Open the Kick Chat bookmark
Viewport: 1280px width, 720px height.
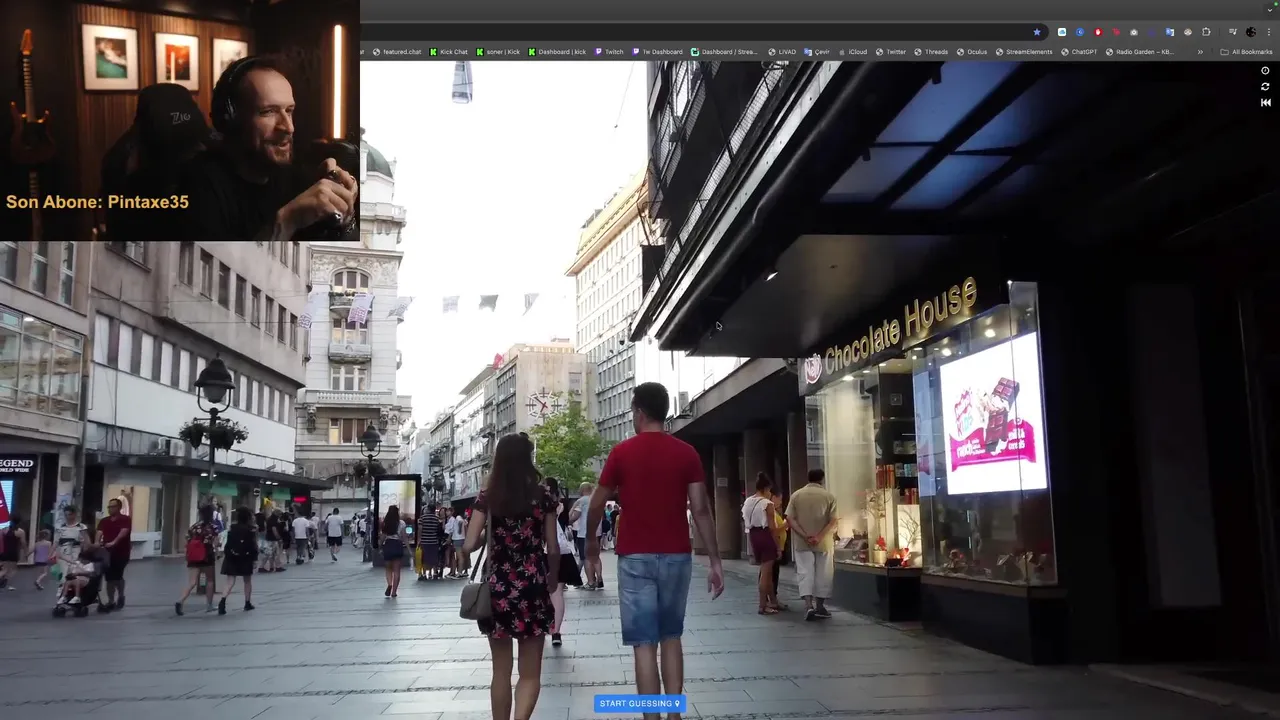[448, 52]
